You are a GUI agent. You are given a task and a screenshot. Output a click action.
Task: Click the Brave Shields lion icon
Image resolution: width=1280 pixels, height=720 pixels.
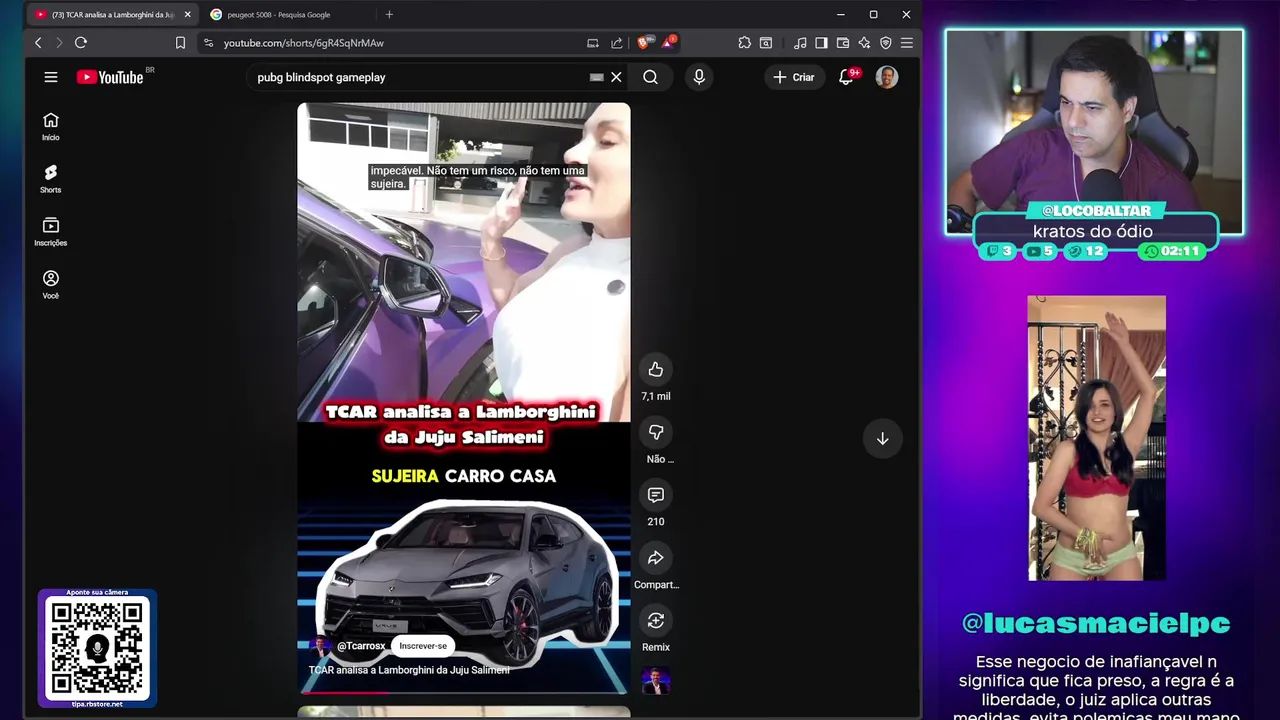(645, 42)
